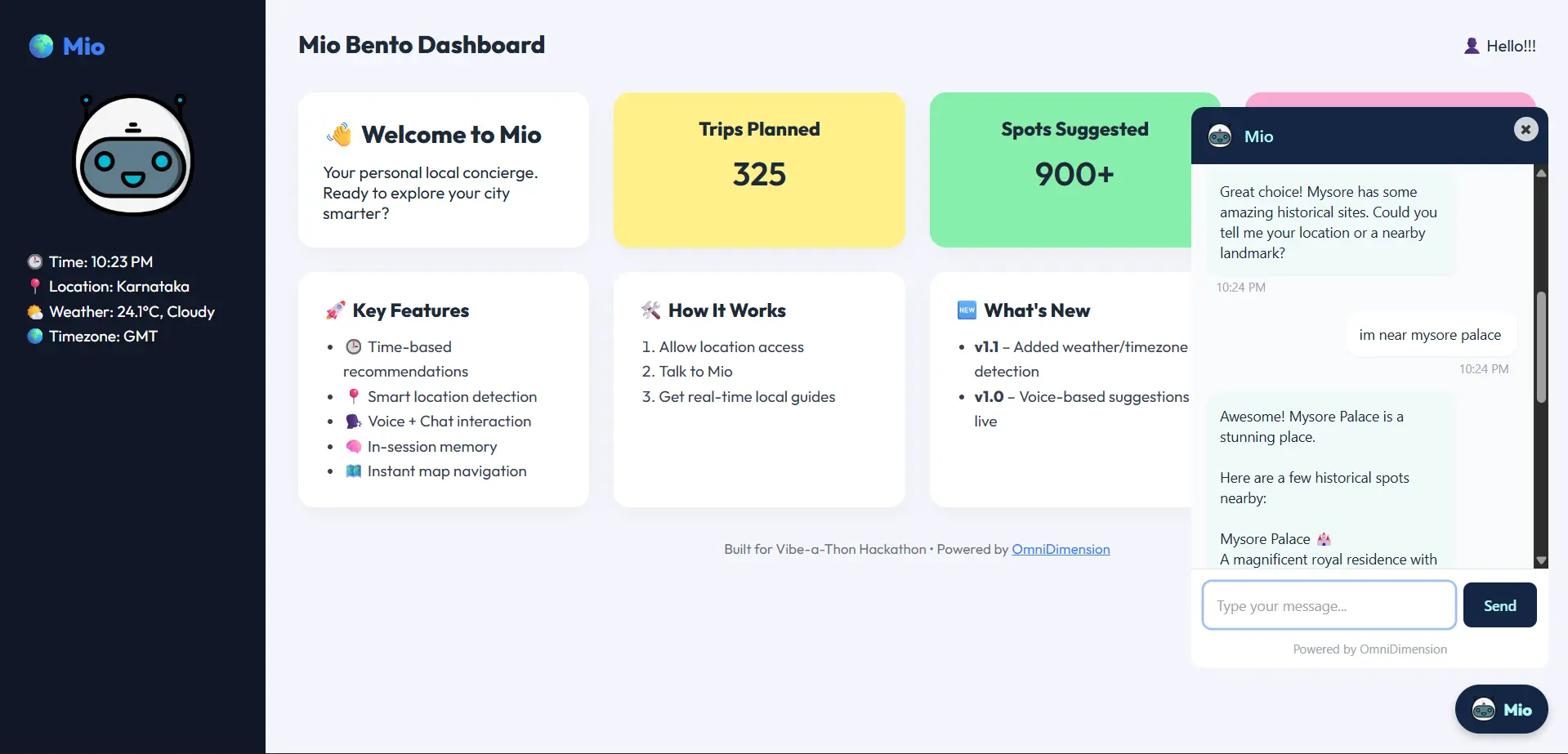1568x754 pixels.
Task: Click the location pin icon for Karnataka
Action: click(x=34, y=286)
